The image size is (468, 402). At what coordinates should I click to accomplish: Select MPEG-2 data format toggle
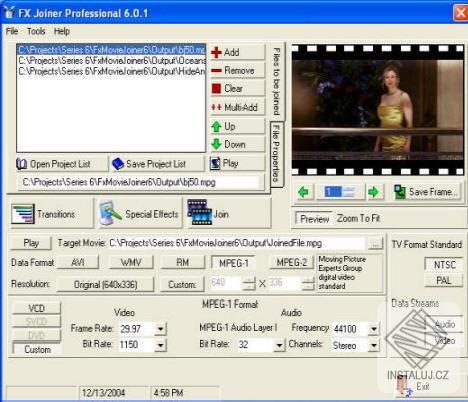click(292, 263)
